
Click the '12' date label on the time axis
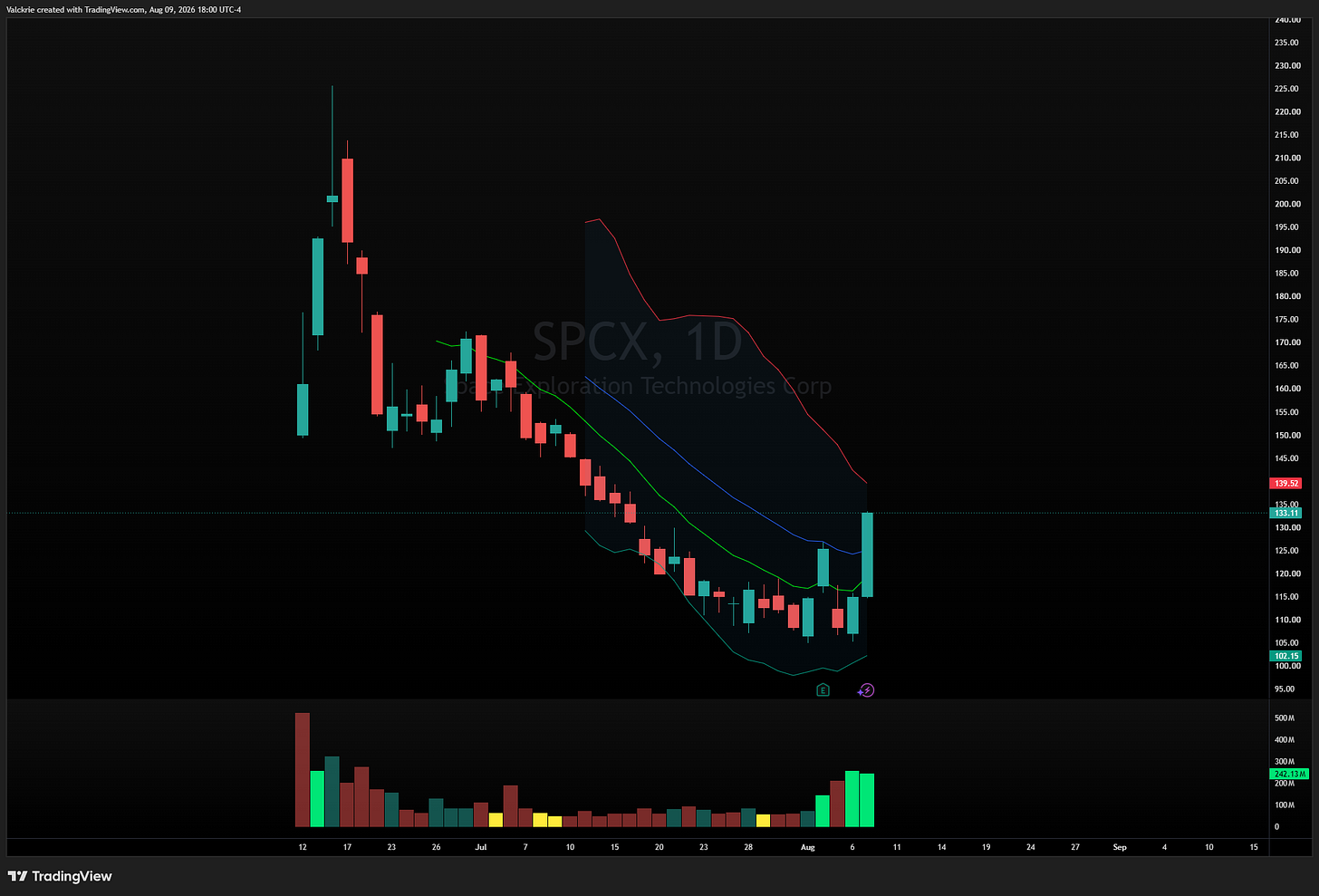pyautogui.click(x=303, y=848)
